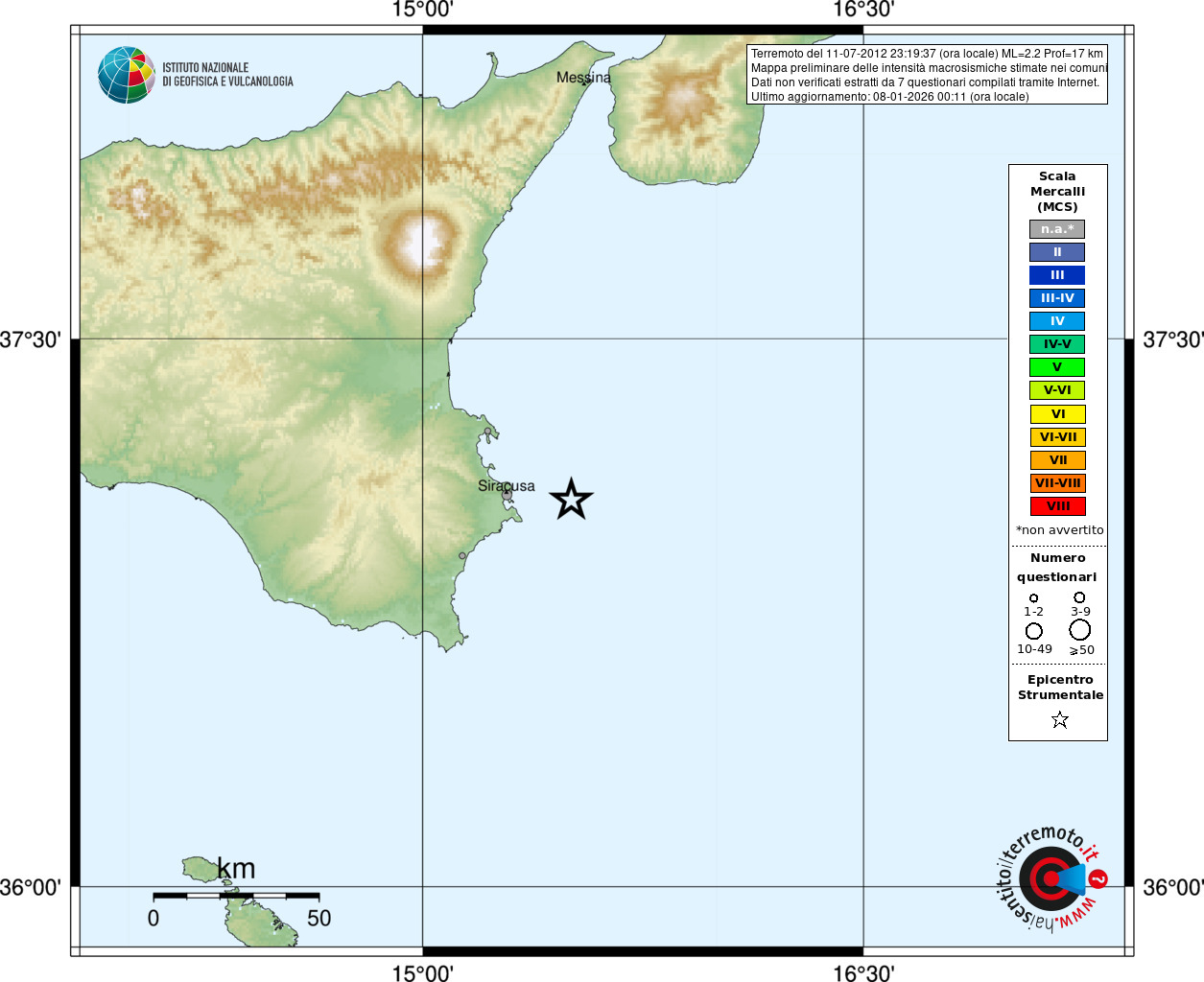Click the star under Epicentro Strumentale legend
The image size is (1204, 982).
pyautogui.click(x=1059, y=719)
